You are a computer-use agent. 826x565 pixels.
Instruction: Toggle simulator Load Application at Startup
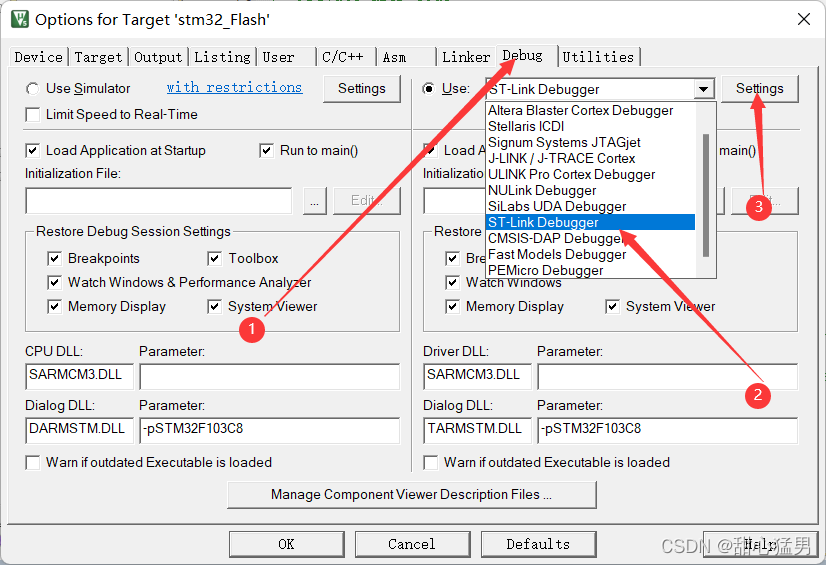[x=33, y=151]
